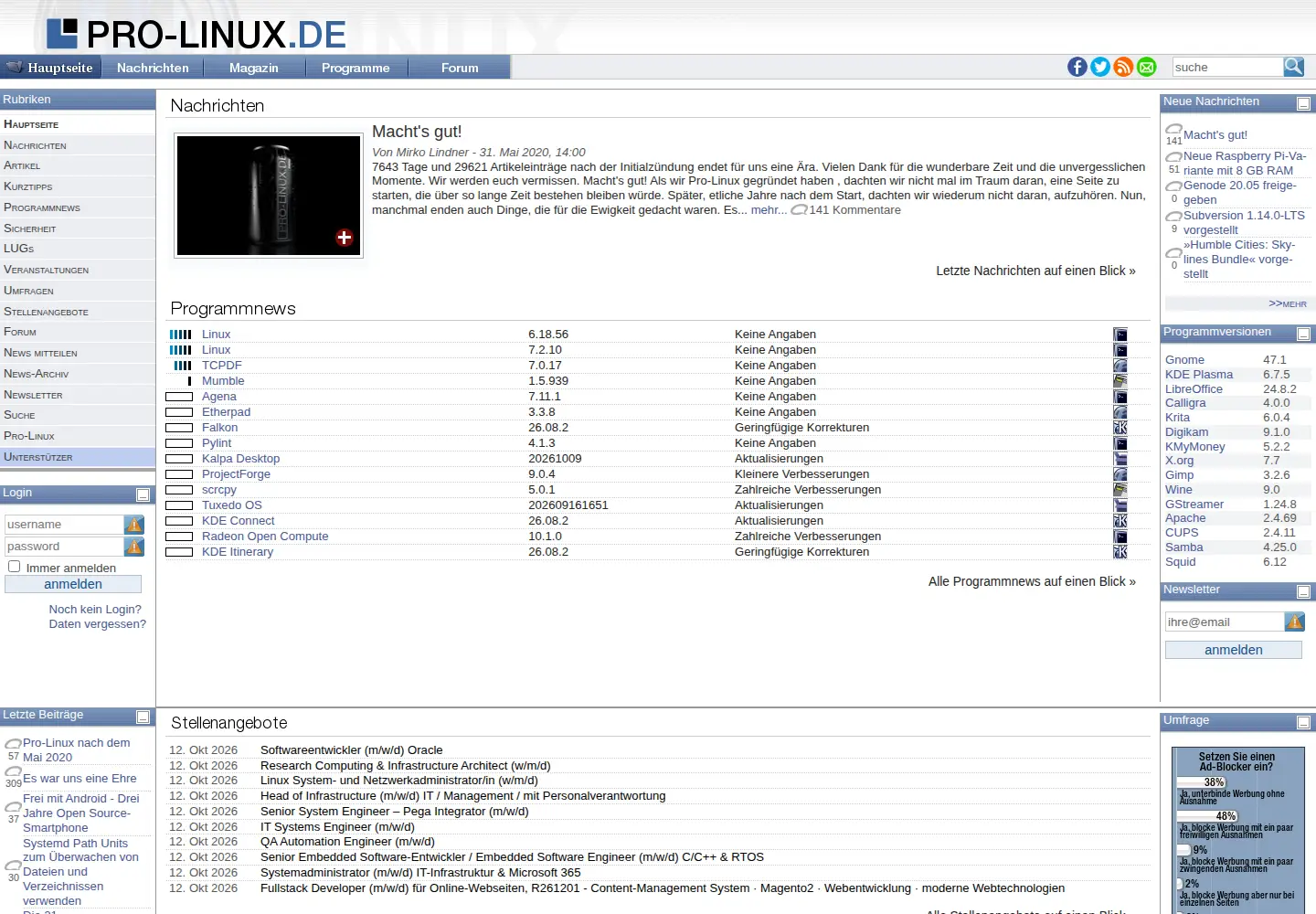Open the category icon in scrcpy row
The image size is (1316, 914).
1120,490
